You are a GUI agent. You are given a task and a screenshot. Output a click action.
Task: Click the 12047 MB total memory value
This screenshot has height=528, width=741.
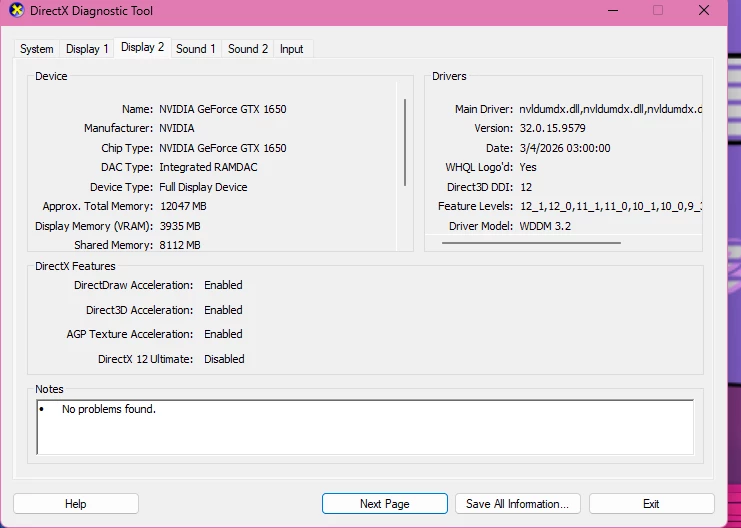(x=183, y=206)
